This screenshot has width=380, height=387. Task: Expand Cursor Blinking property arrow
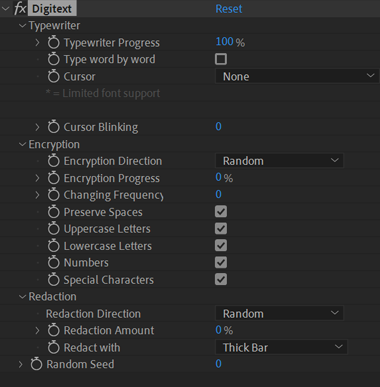(37, 127)
